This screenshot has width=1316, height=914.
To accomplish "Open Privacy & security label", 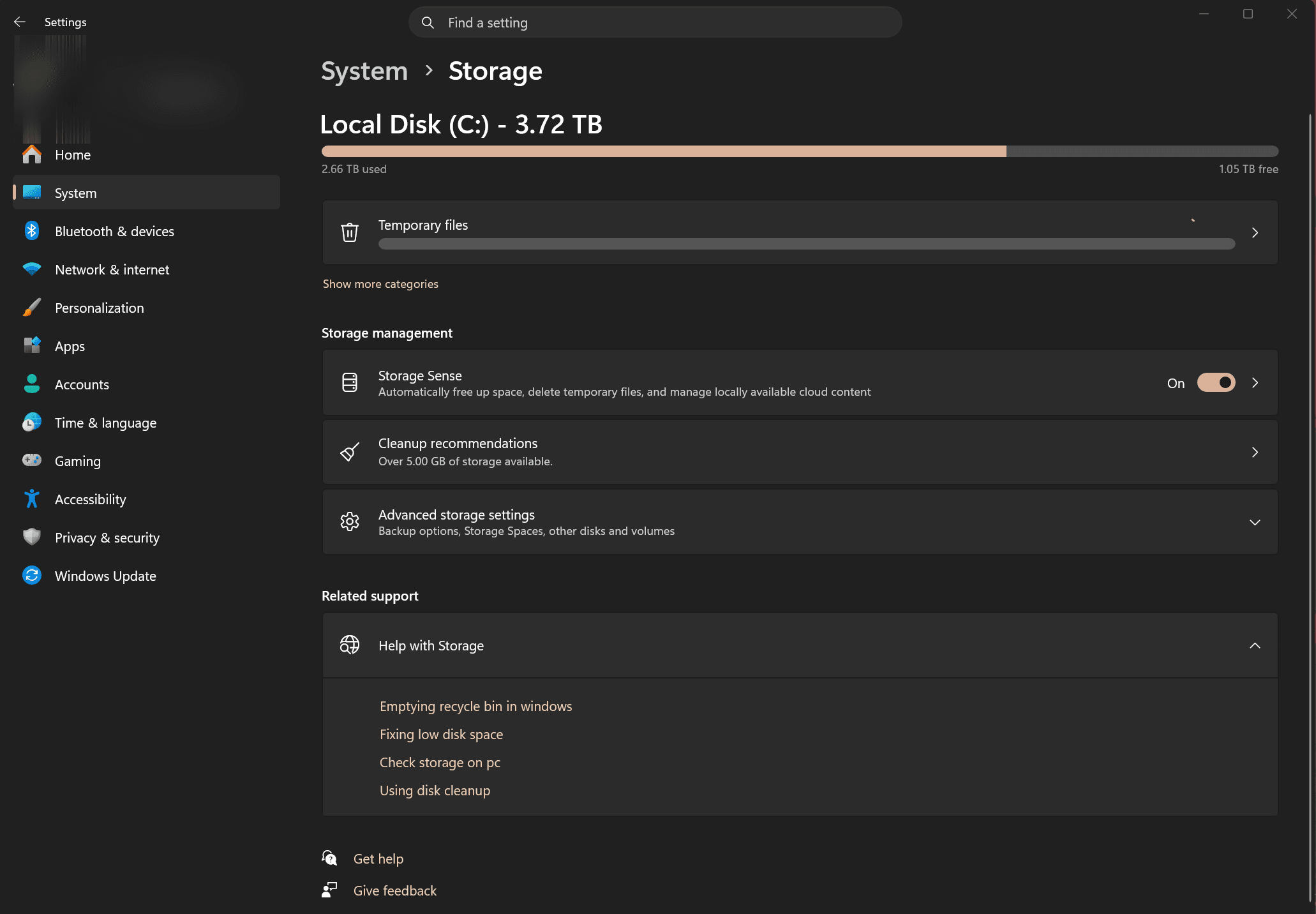I will click(107, 538).
